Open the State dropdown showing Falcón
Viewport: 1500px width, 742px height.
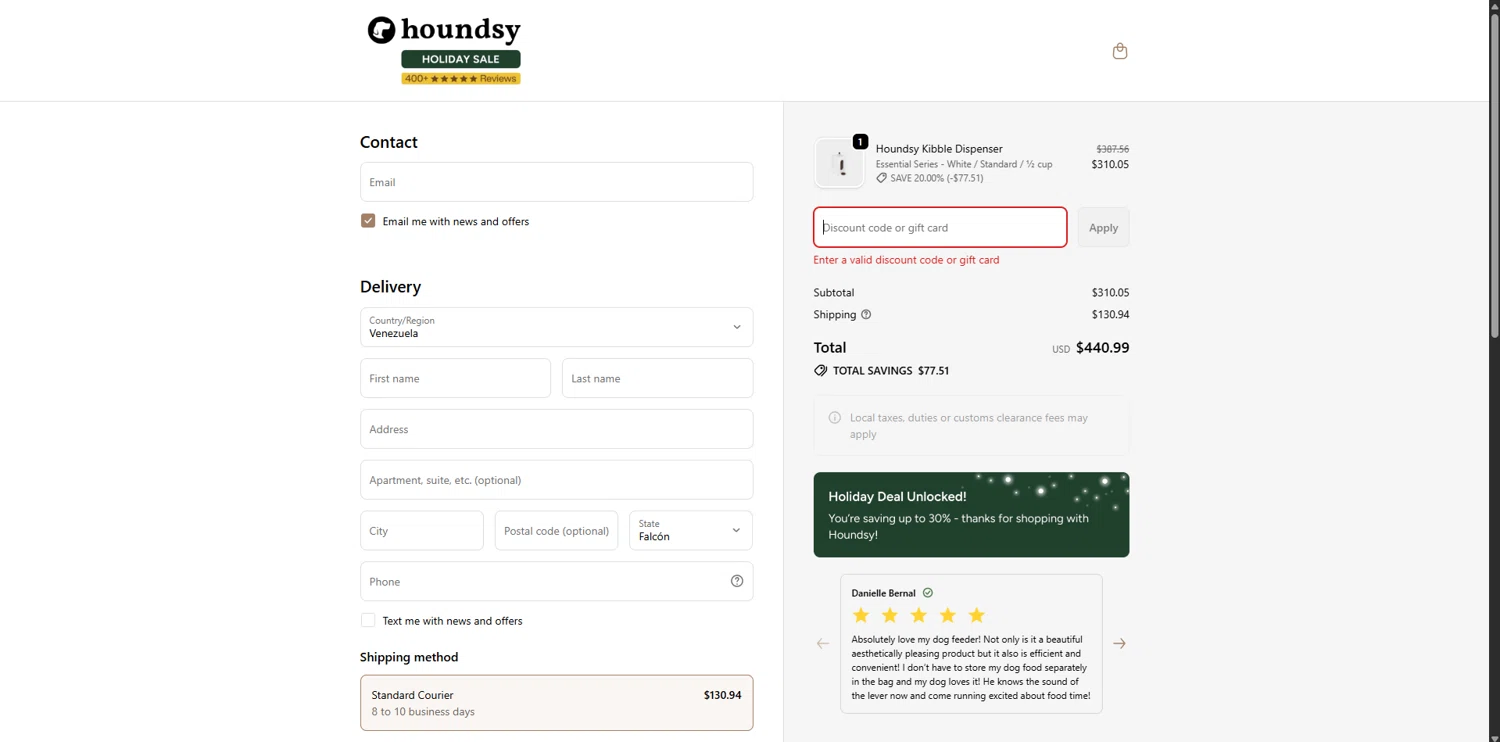click(691, 530)
